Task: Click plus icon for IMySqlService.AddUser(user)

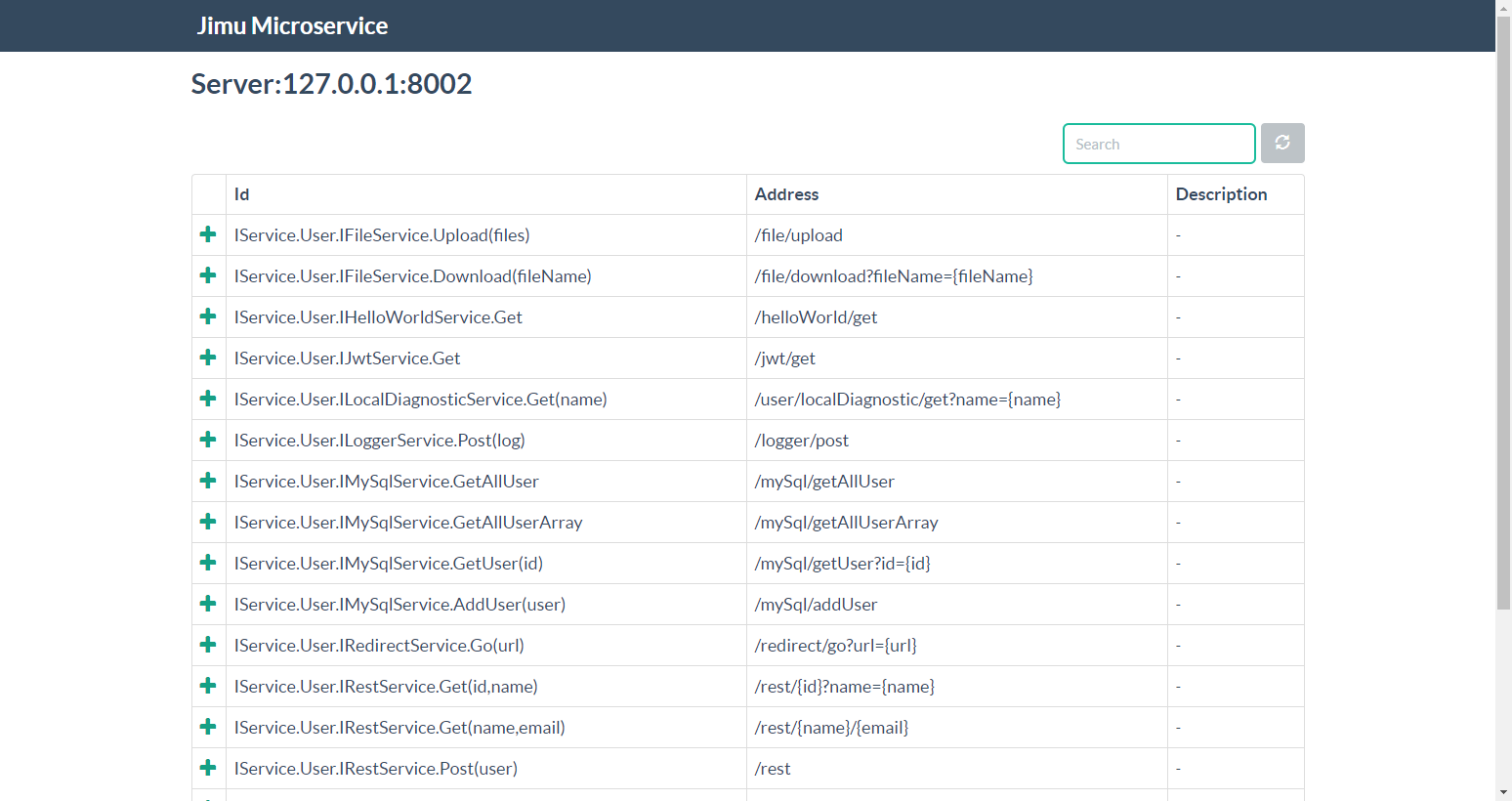Action: [x=208, y=604]
